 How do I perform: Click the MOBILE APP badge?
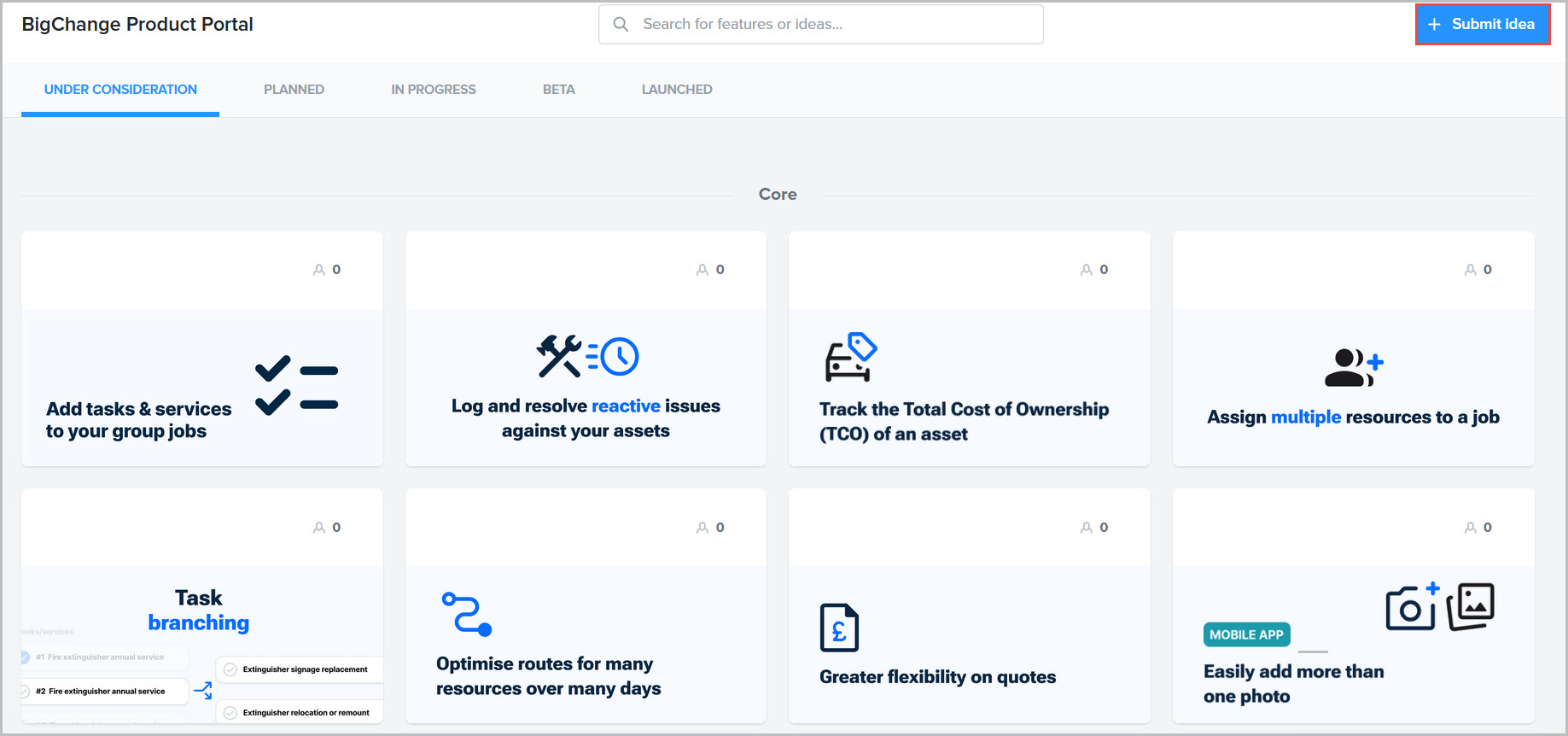point(1246,634)
